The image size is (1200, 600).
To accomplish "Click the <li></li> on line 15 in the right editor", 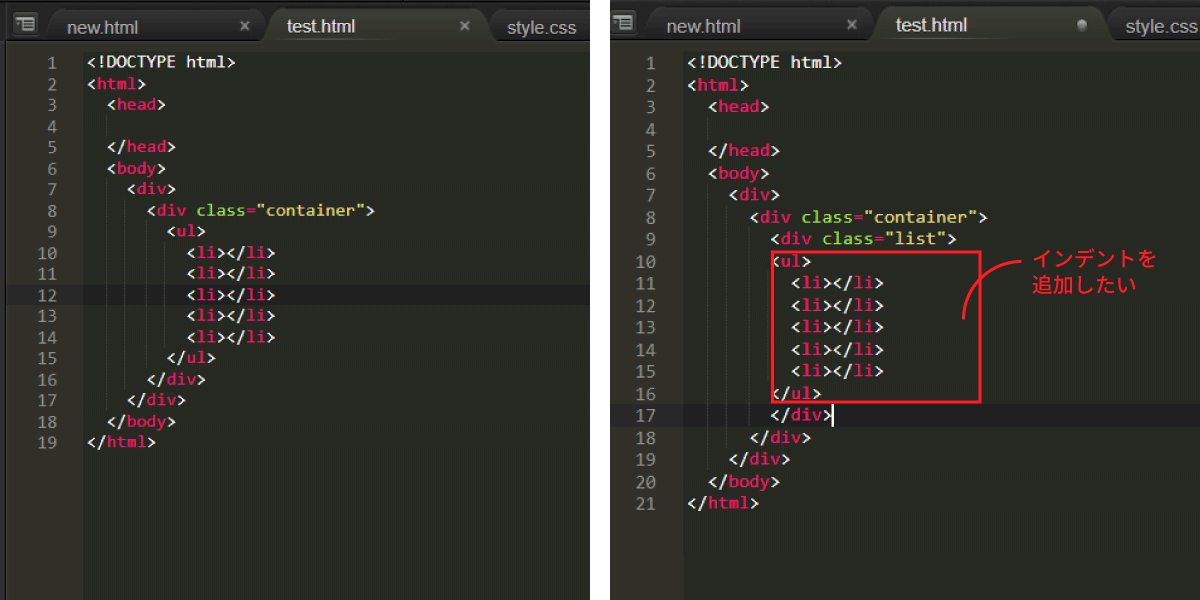I will click(x=838, y=371).
